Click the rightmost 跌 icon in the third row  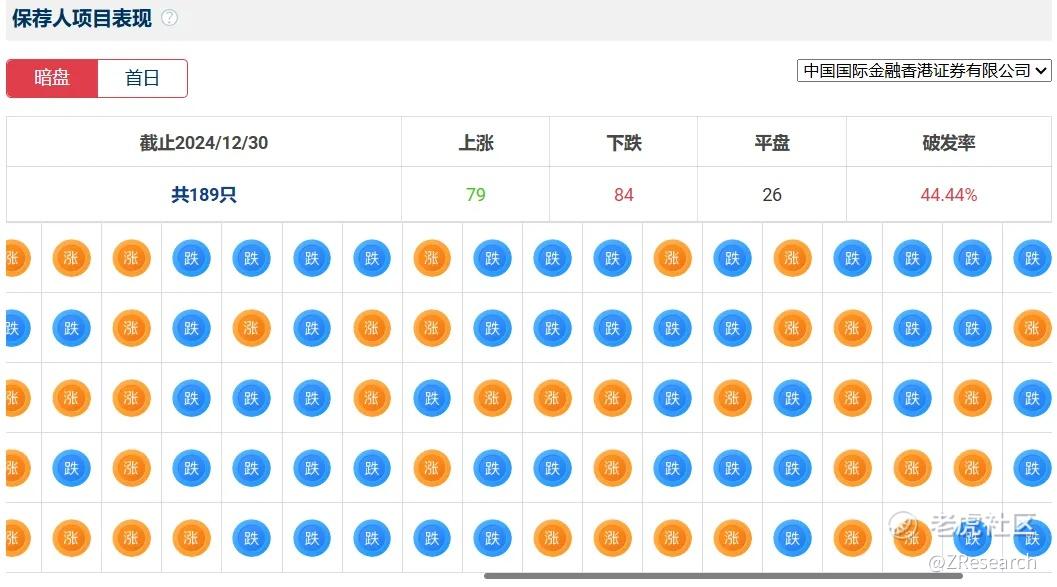click(1032, 398)
